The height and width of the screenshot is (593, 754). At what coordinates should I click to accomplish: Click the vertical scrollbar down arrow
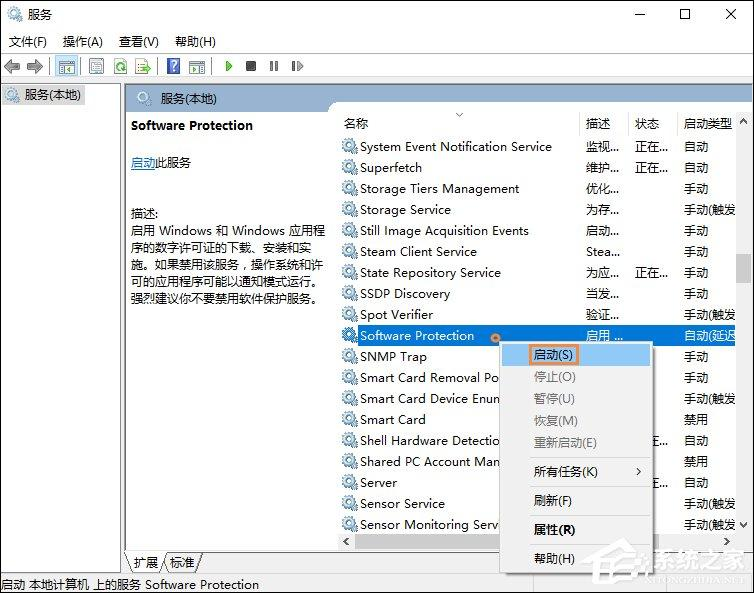click(743, 525)
